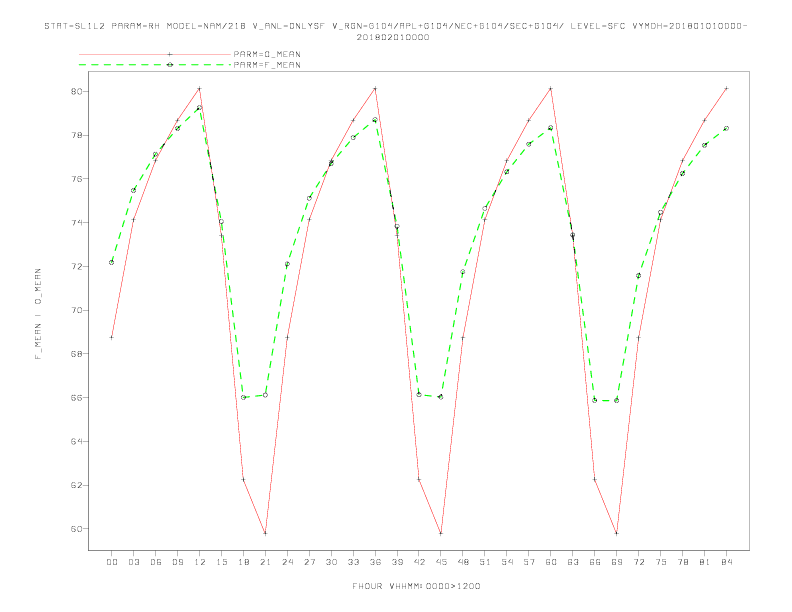Click the PARM=O_MEAN legend label
792x612 pixels.
click(267, 54)
